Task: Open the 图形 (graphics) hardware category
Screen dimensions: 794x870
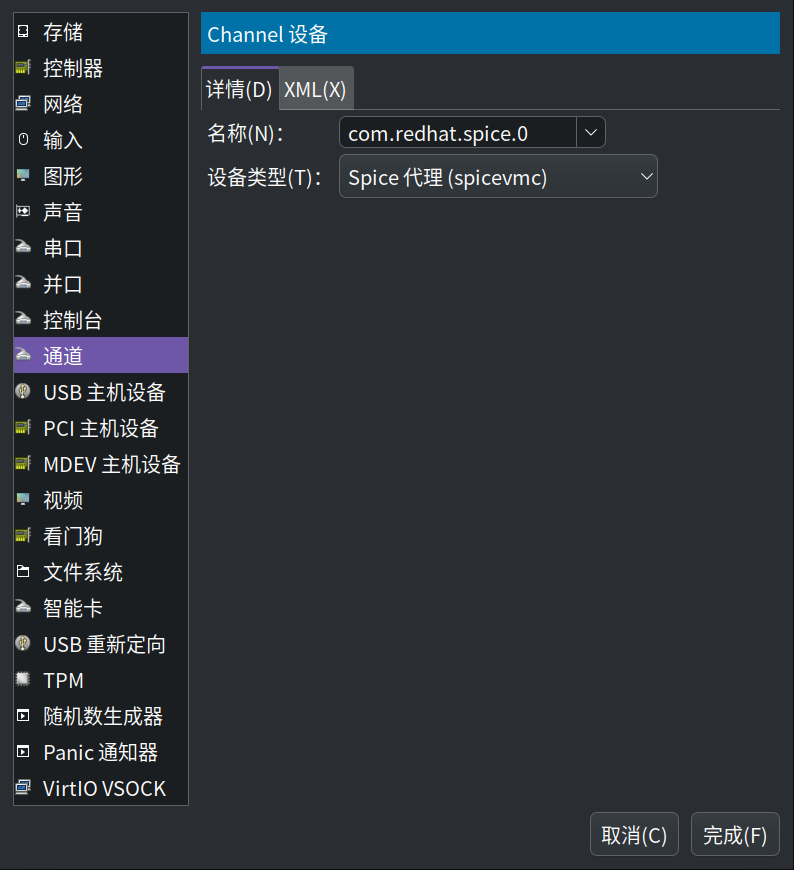Action: point(60,176)
